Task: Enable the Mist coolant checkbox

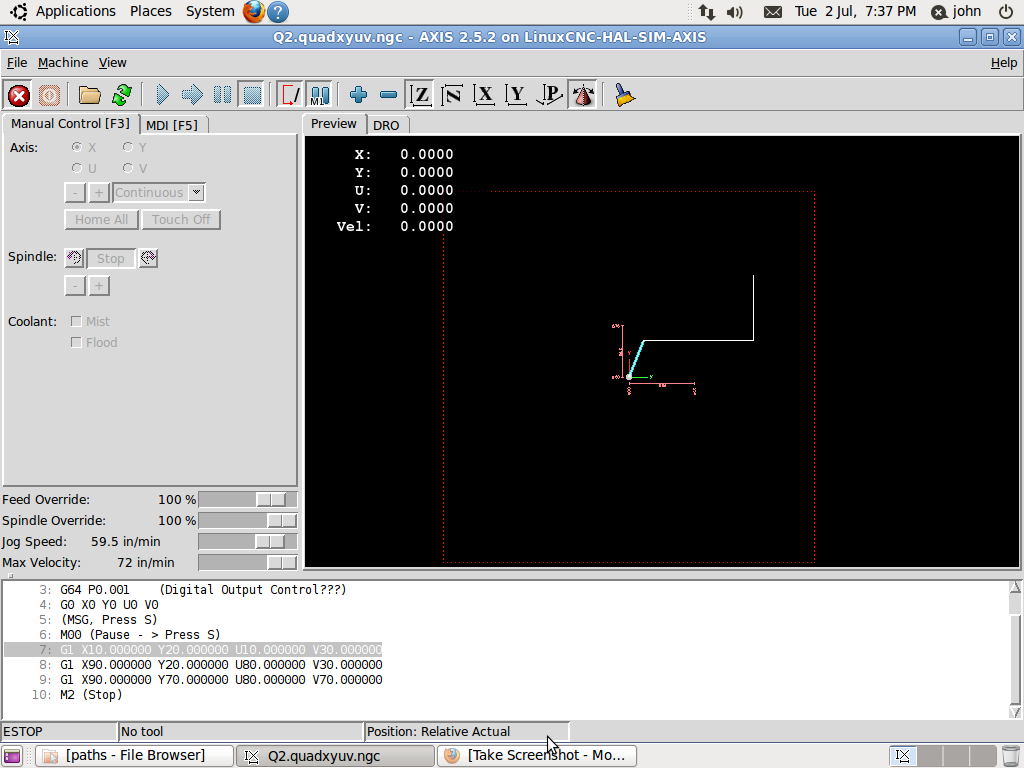Action: point(76,321)
